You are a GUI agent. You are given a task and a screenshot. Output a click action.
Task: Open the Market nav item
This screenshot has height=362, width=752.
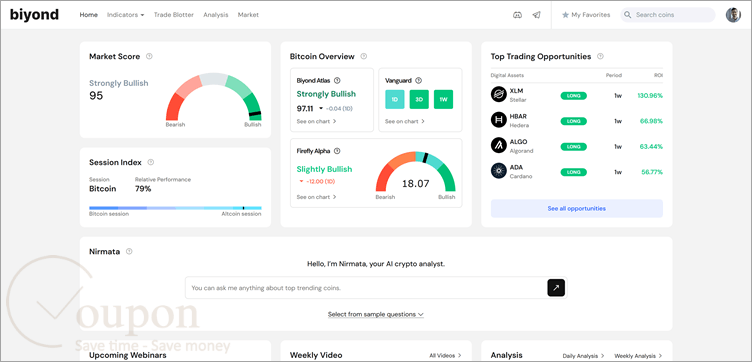(x=248, y=15)
